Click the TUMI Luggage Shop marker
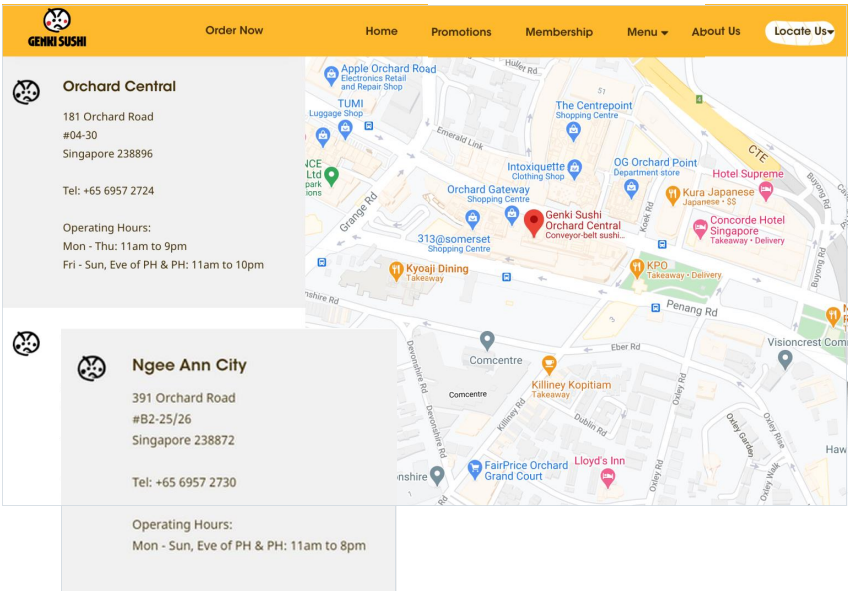 click(x=345, y=129)
